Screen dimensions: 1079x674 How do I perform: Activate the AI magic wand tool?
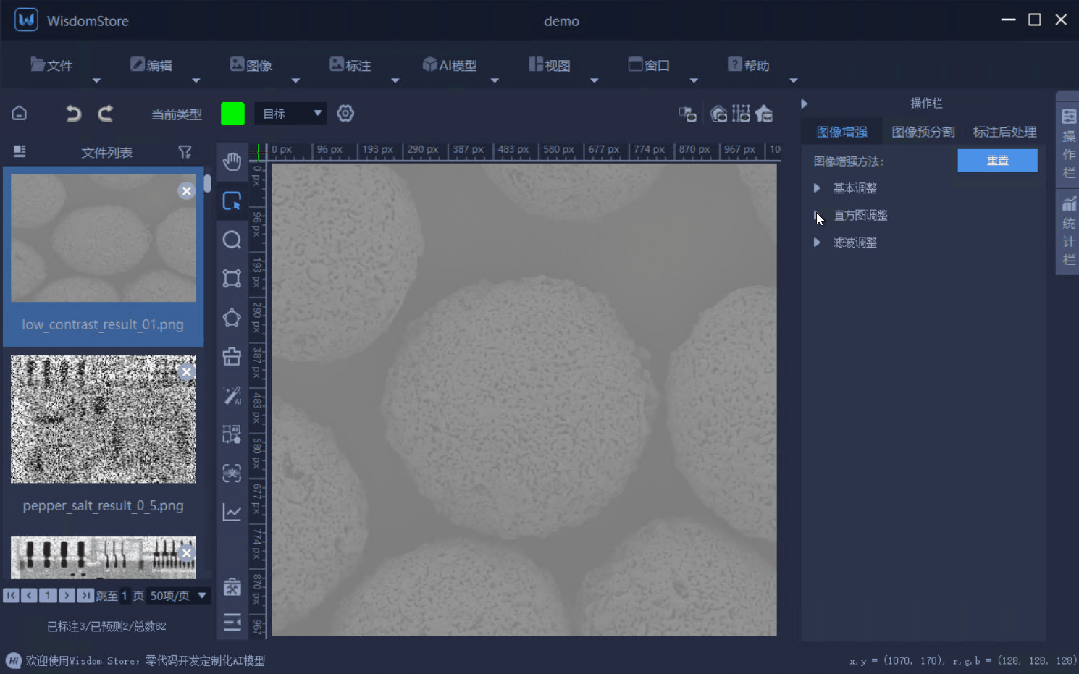point(232,395)
